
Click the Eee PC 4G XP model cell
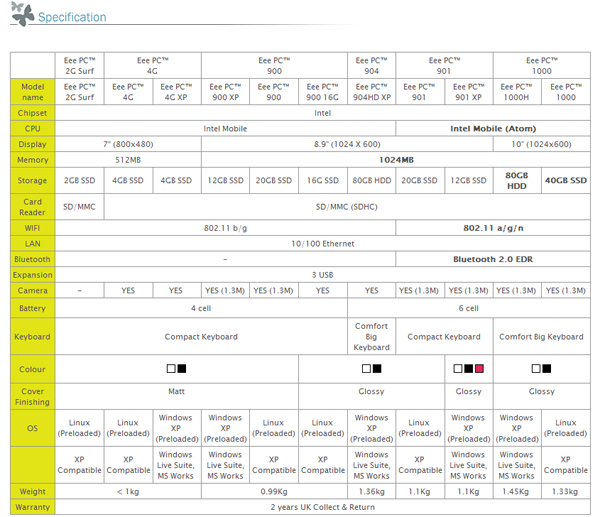176,92
